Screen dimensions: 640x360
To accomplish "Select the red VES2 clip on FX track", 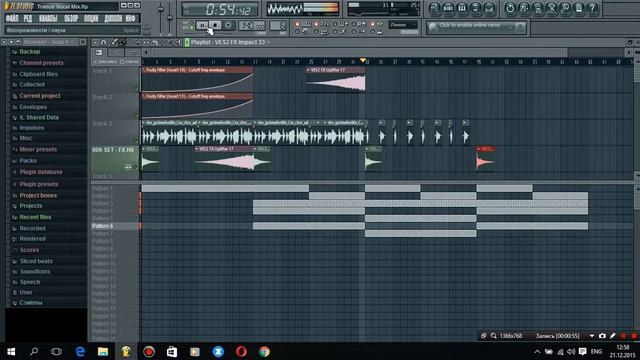I will click(485, 158).
